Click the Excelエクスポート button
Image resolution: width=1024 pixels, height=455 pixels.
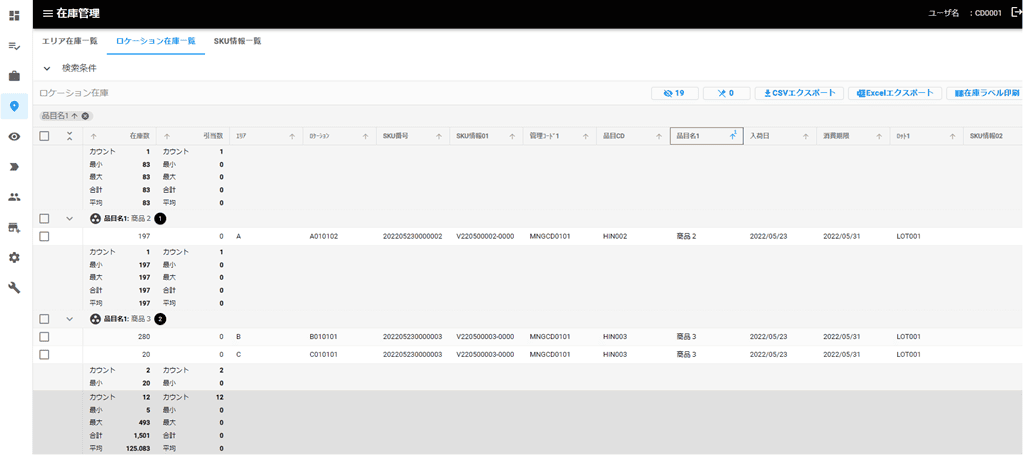tap(895, 93)
